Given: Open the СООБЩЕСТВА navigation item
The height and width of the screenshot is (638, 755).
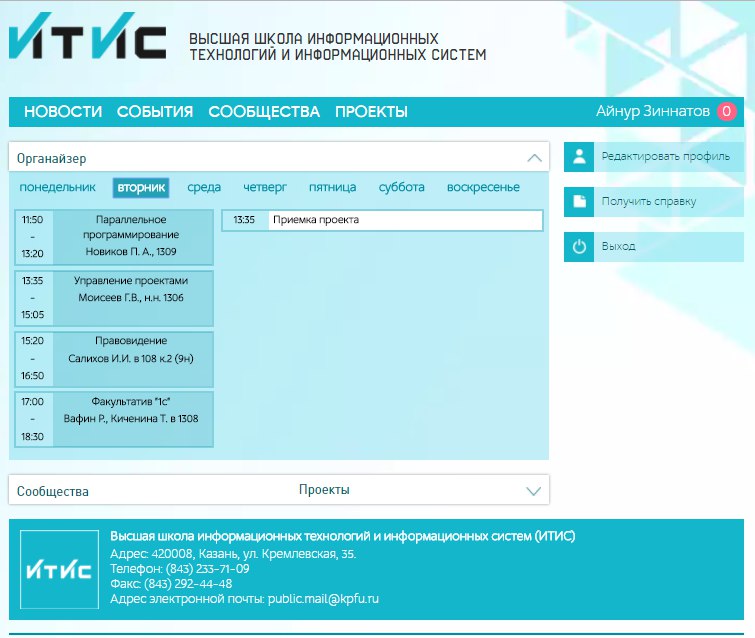Looking at the screenshot, I should pos(264,112).
